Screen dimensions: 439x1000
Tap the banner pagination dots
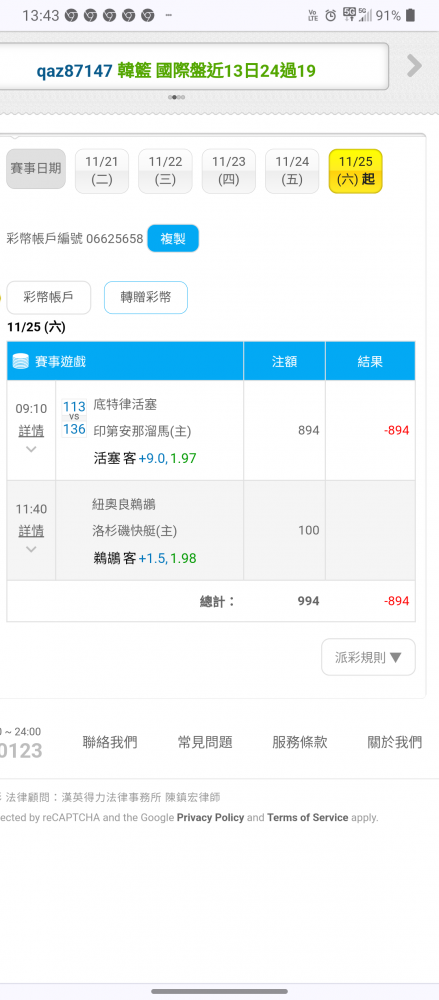(x=177, y=97)
